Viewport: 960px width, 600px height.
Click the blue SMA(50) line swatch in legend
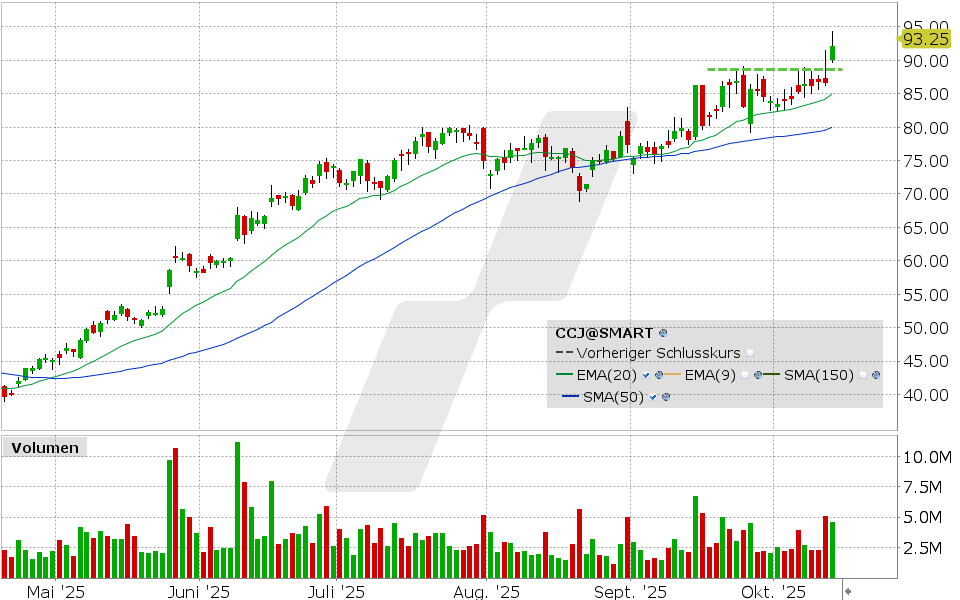pos(571,397)
